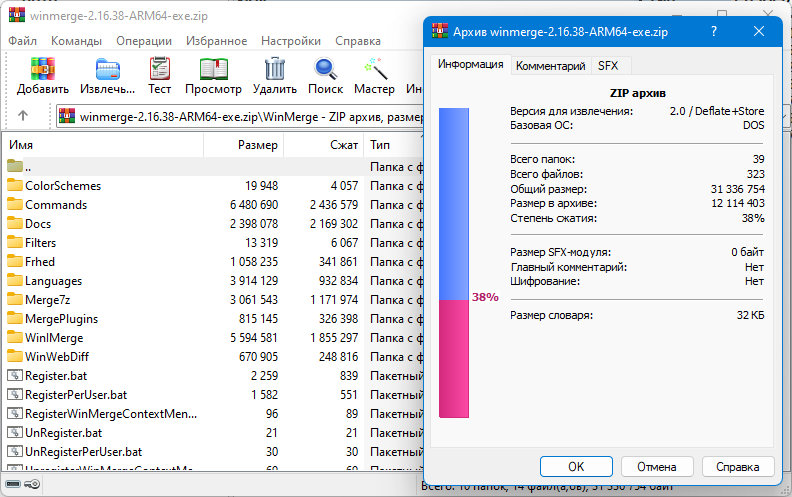Open the Избранное menu
Image resolution: width=792 pixels, height=497 pixels.
coord(216,41)
